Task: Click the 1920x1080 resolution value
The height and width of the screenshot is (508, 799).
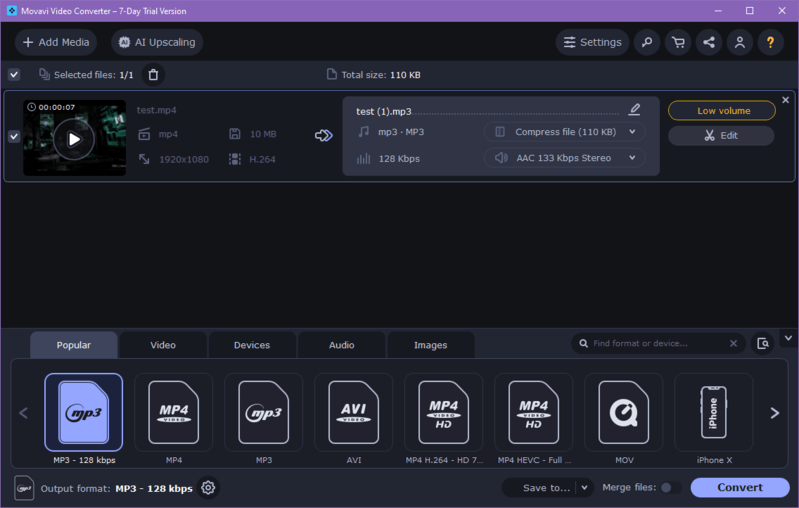Action: 184,159
